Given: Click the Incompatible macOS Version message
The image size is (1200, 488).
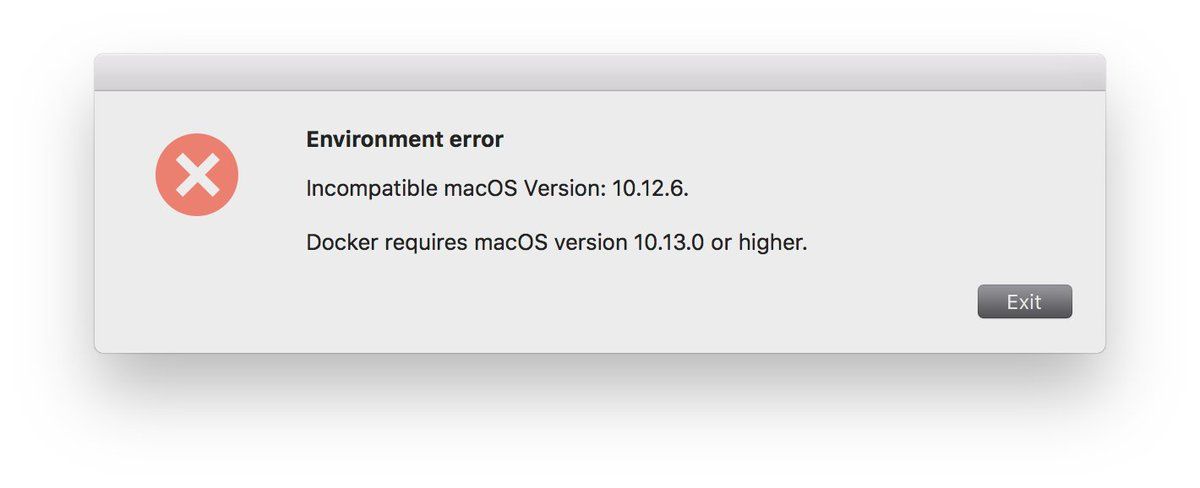Looking at the screenshot, I should click(497, 188).
